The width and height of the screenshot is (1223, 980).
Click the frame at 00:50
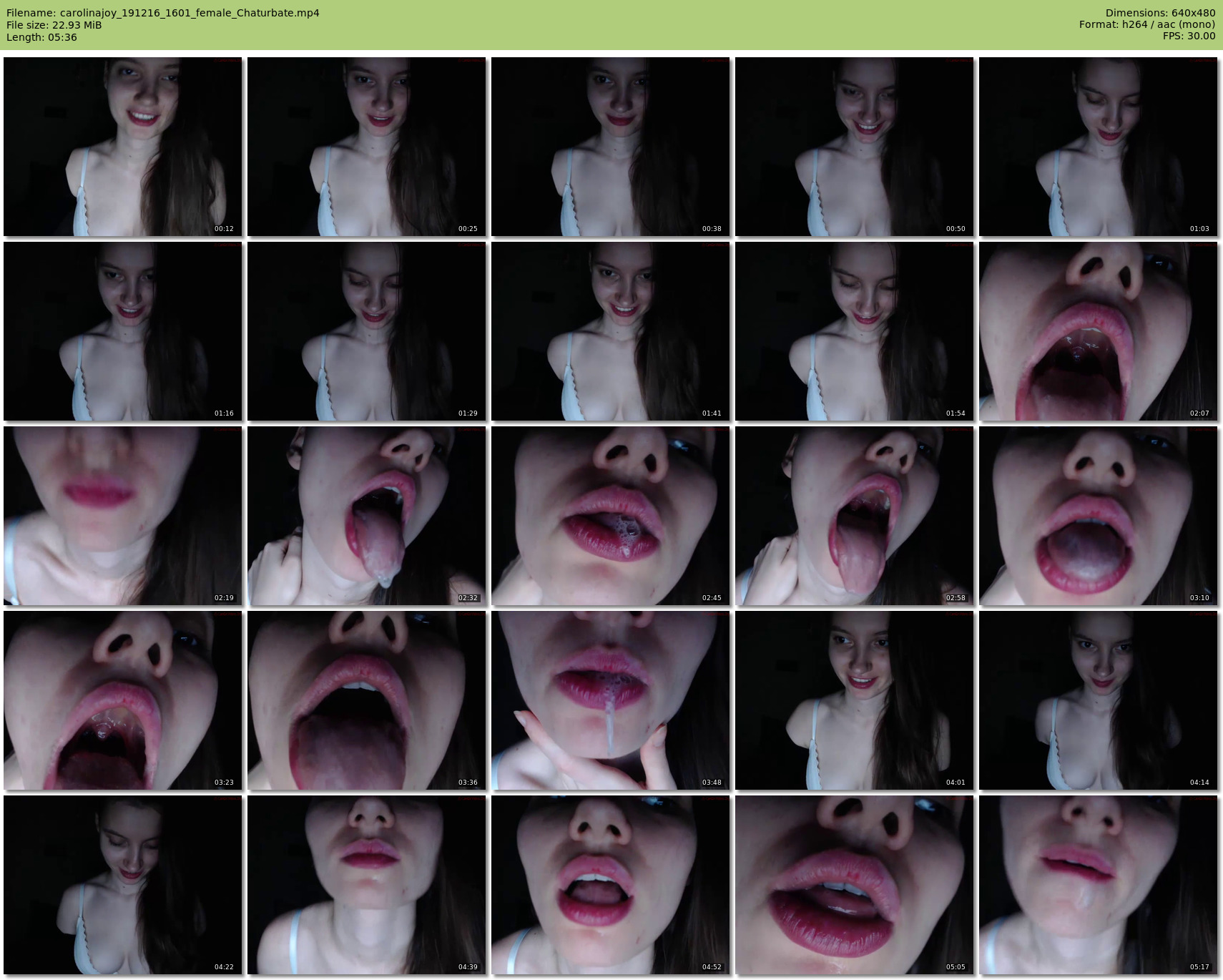(x=854, y=147)
